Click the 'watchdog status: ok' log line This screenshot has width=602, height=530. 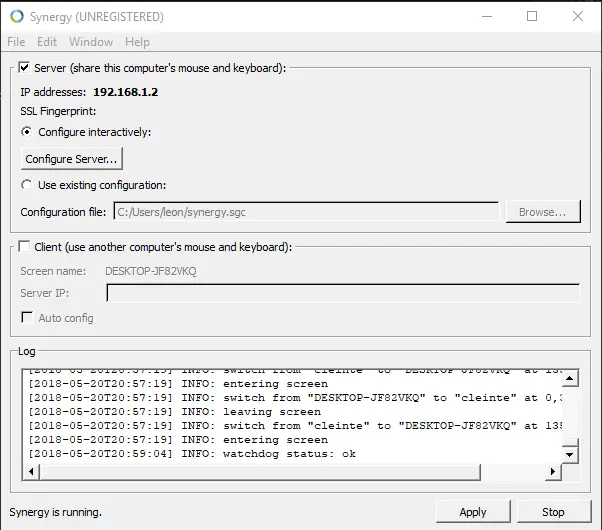tap(192, 454)
